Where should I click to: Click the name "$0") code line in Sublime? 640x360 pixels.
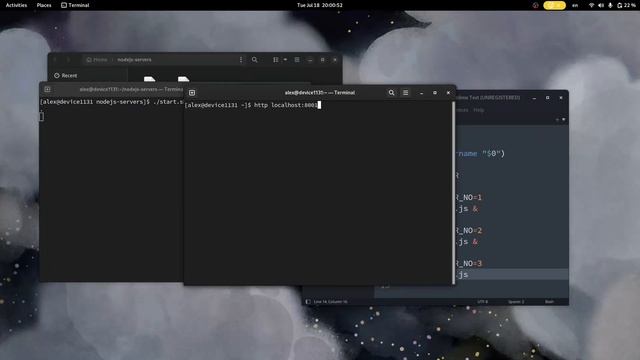click(481, 153)
